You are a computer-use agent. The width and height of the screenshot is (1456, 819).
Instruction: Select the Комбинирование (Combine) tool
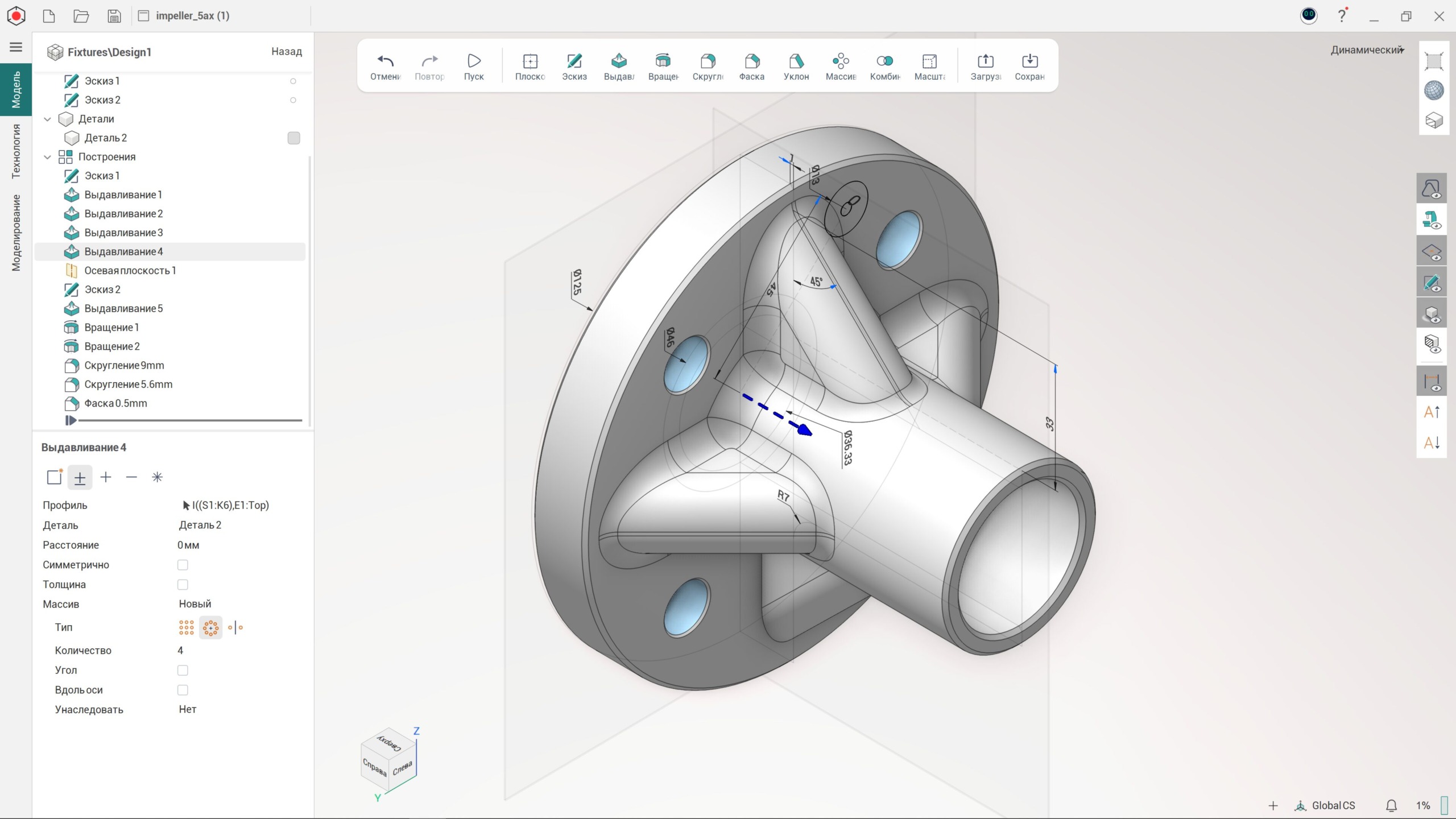coord(885,61)
